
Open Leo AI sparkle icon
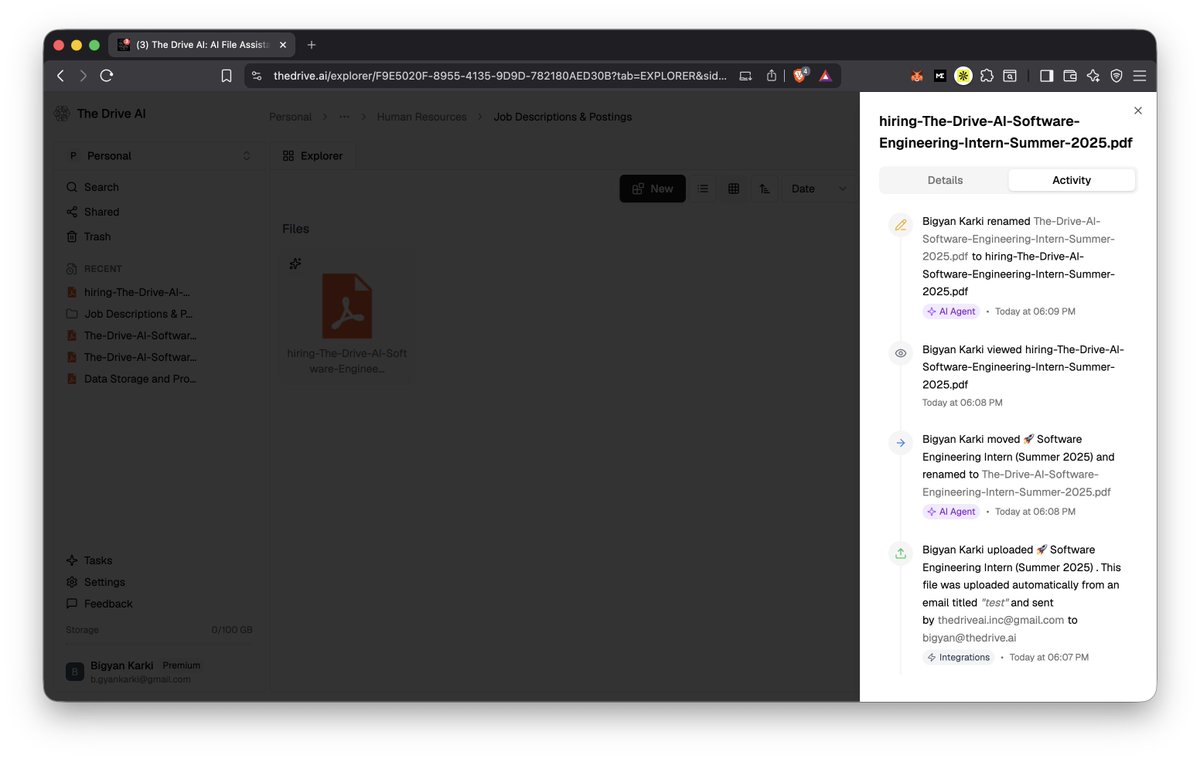click(x=1093, y=76)
